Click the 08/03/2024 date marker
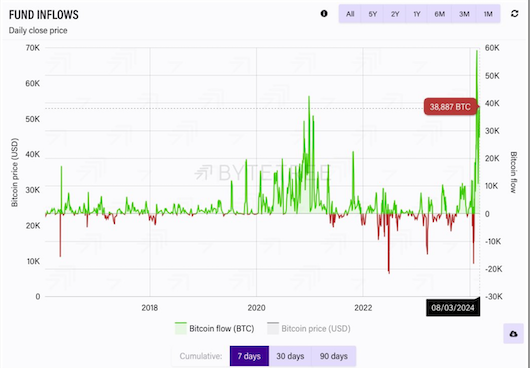The width and height of the screenshot is (530, 368). click(x=453, y=308)
